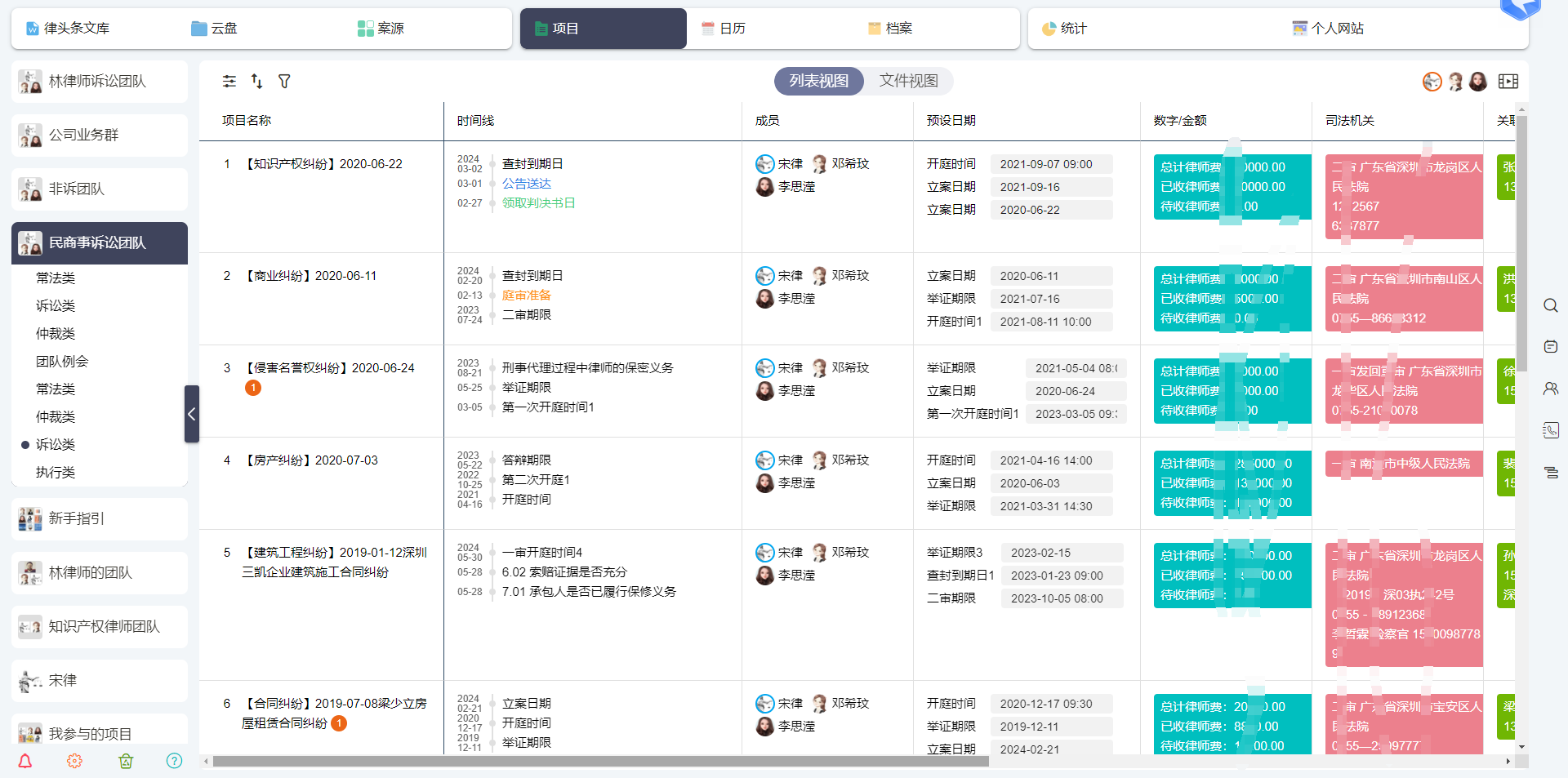Open the orange gear settings icon
Screen dimensions: 1568x778
pos(74,761)
